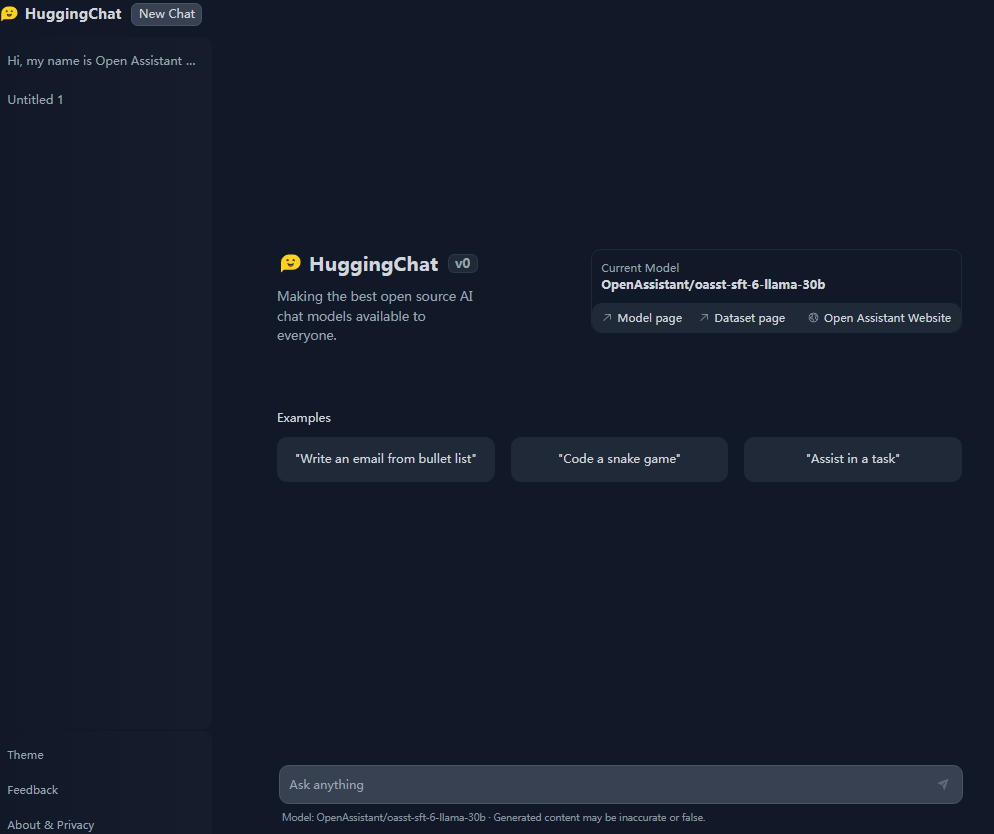Click the arrow icon beside Dataset page
This screenshot has height=834, width=994.
[704, 318]
